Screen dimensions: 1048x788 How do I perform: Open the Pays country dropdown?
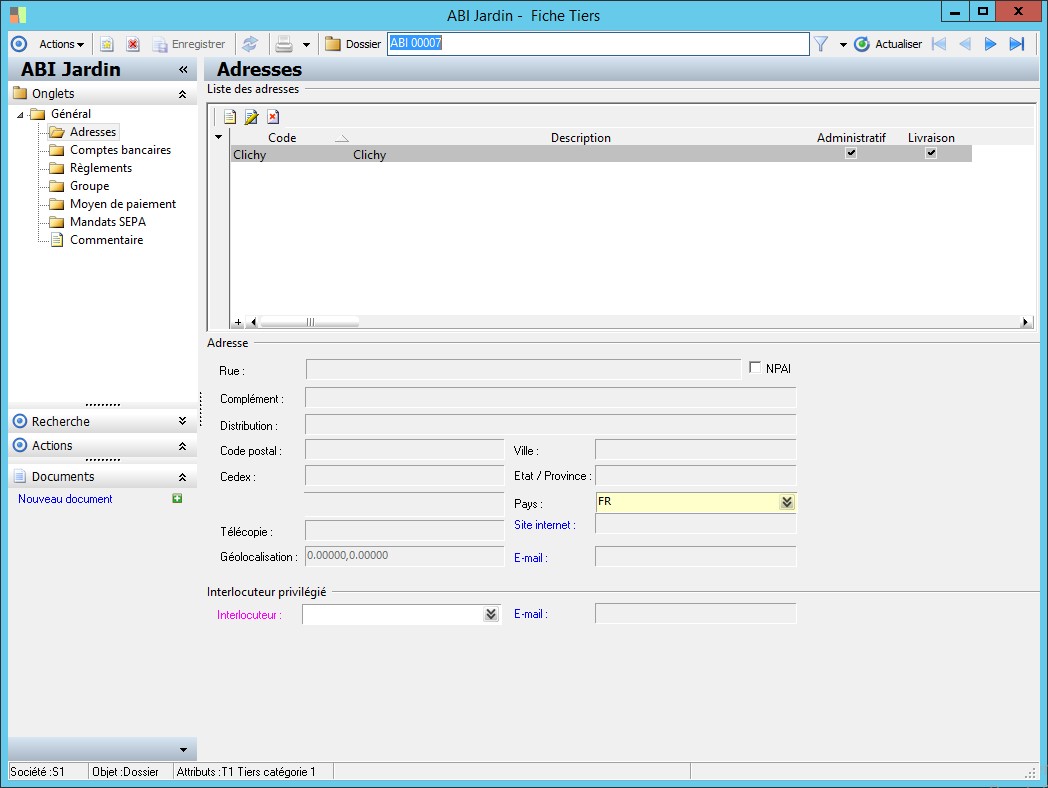coord(787,503)
